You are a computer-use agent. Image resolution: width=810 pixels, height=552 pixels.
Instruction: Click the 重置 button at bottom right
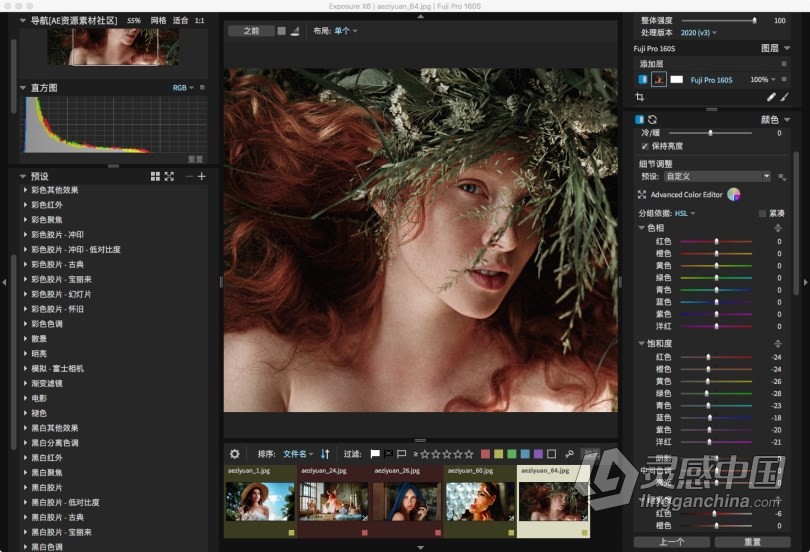(x=752, y=542)
